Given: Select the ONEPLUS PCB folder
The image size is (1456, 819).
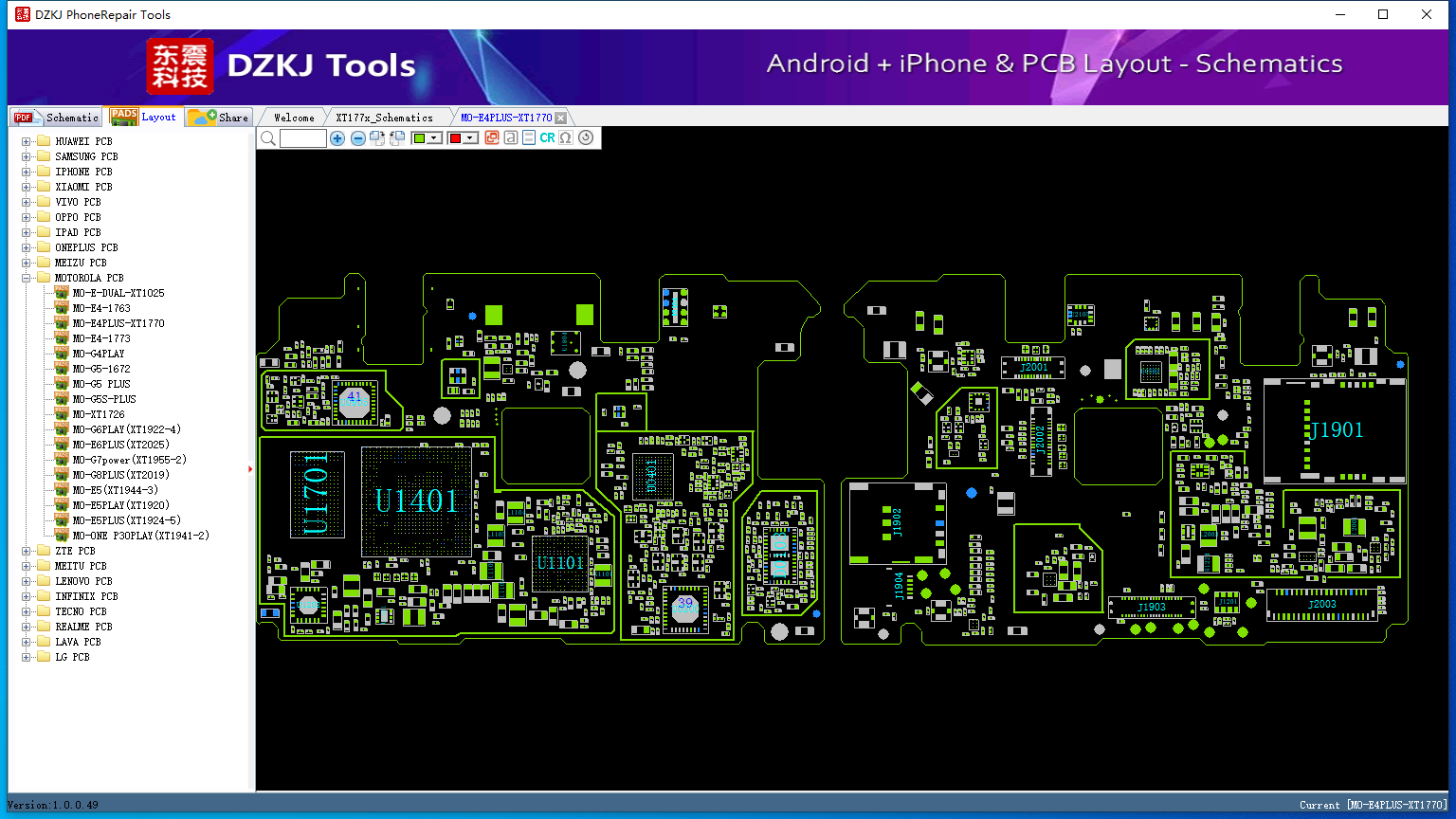Looking at the screenshot, I should 86,247.
